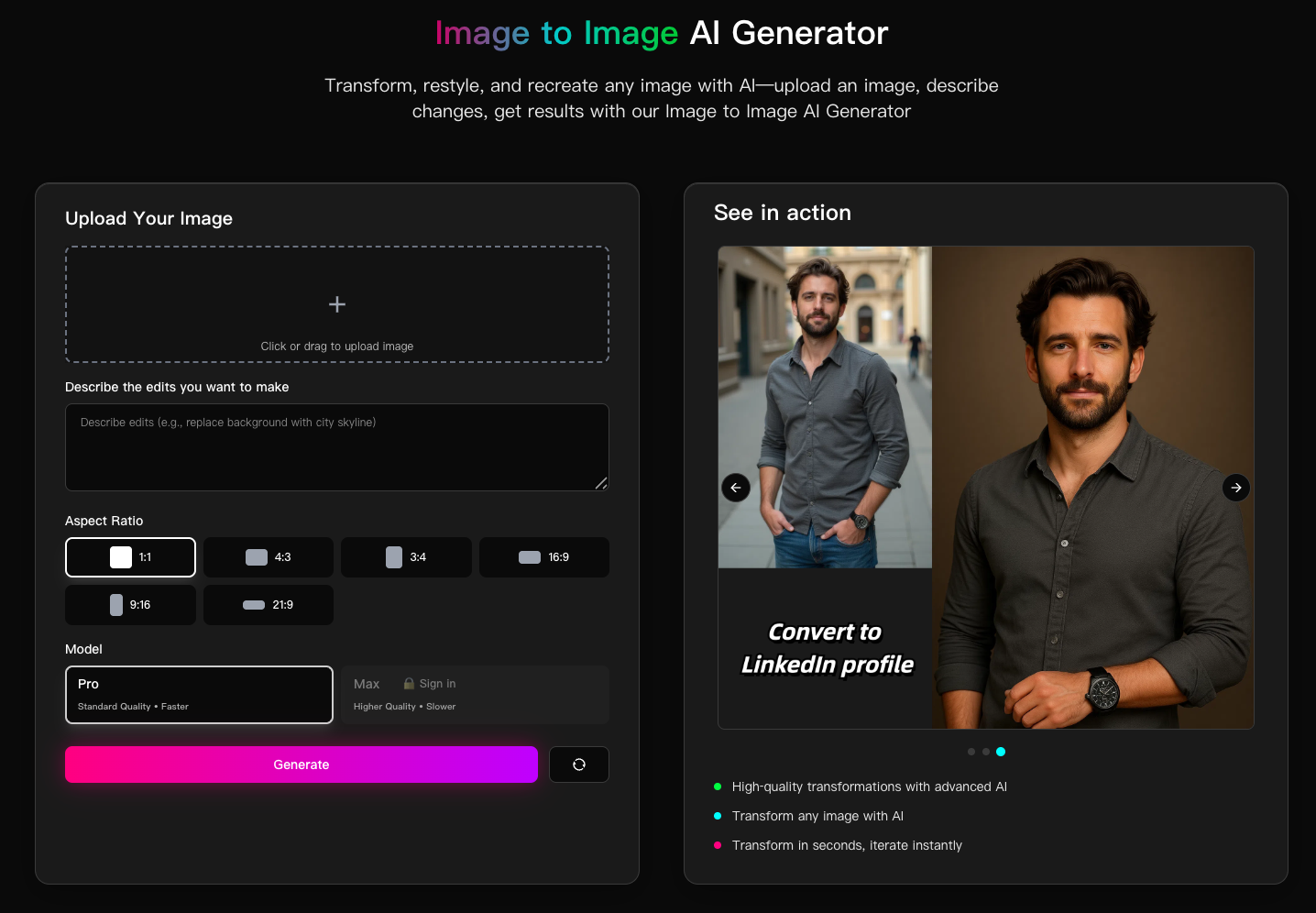Go to previous example with left arrow
Screen dimensions: 1316x913
(x=736, y=488)
